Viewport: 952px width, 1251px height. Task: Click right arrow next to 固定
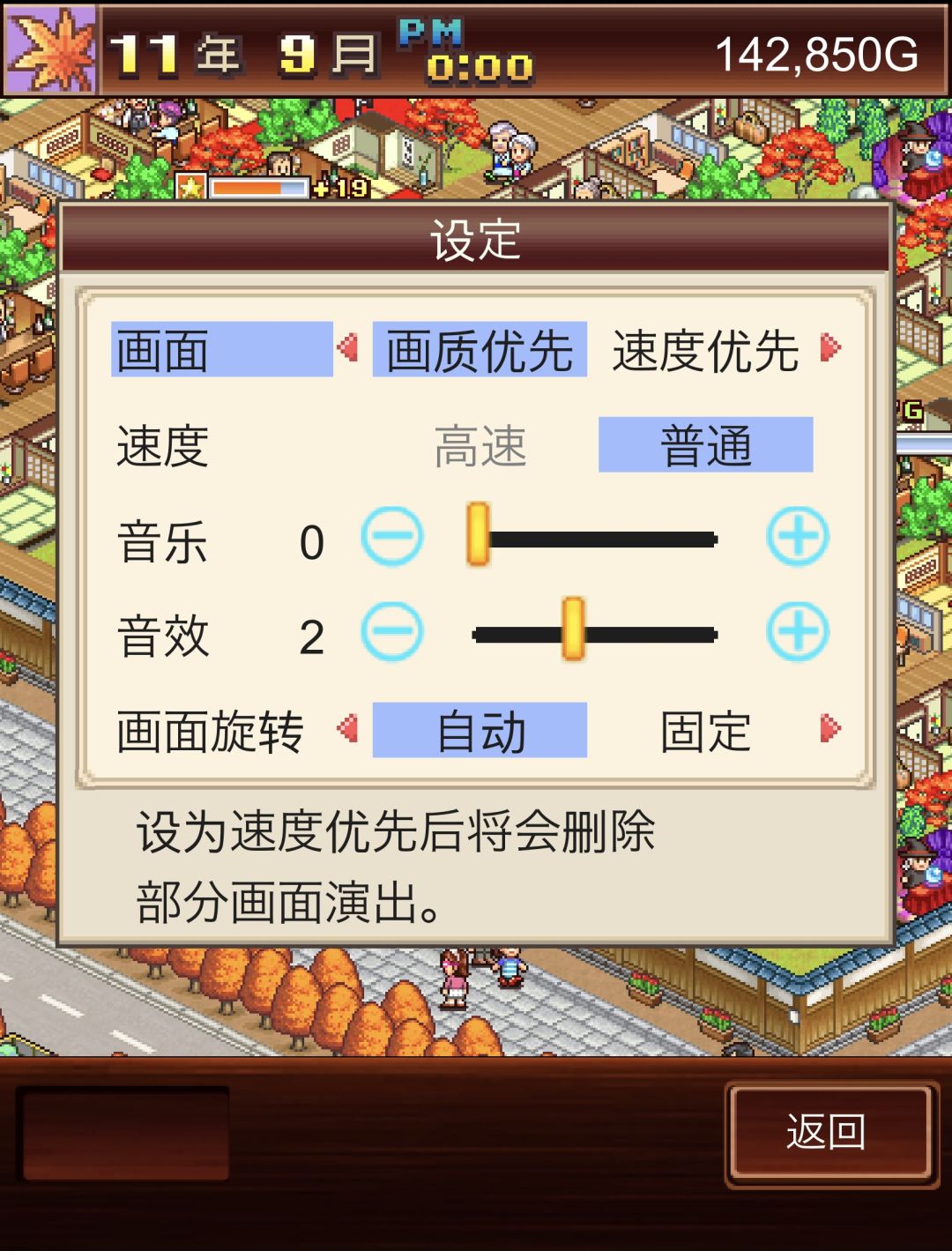[829, 728]
